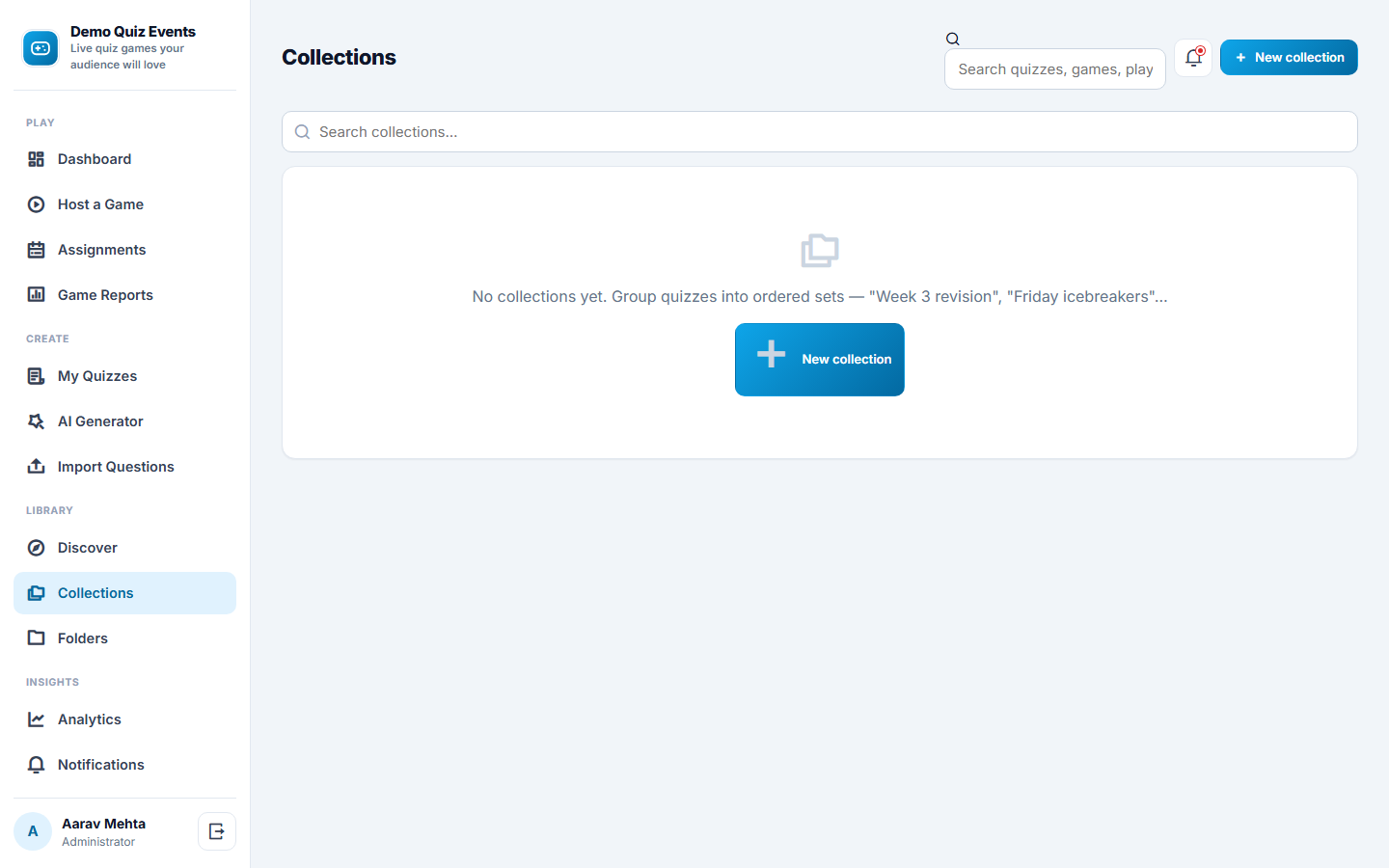The image size is (1389, 868).
Task: Click the Import Questions upload icon
Action: (x=36, y=467)
